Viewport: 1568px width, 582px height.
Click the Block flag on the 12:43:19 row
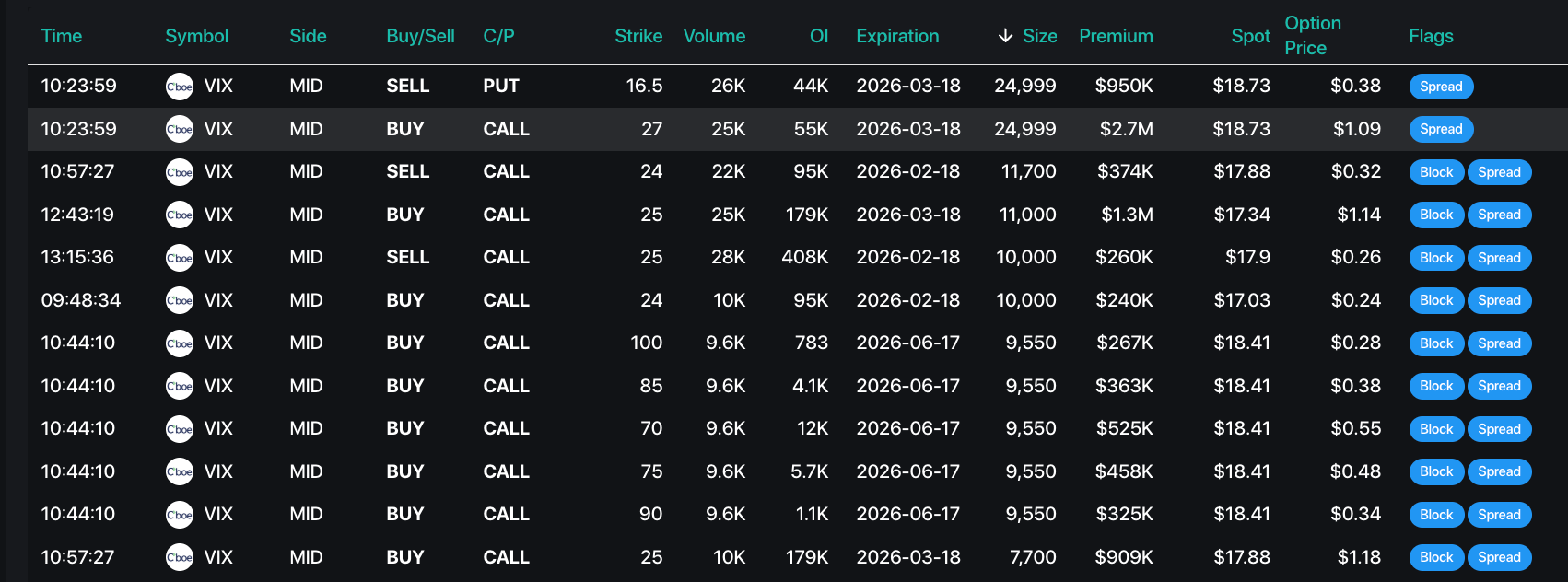1436,215
